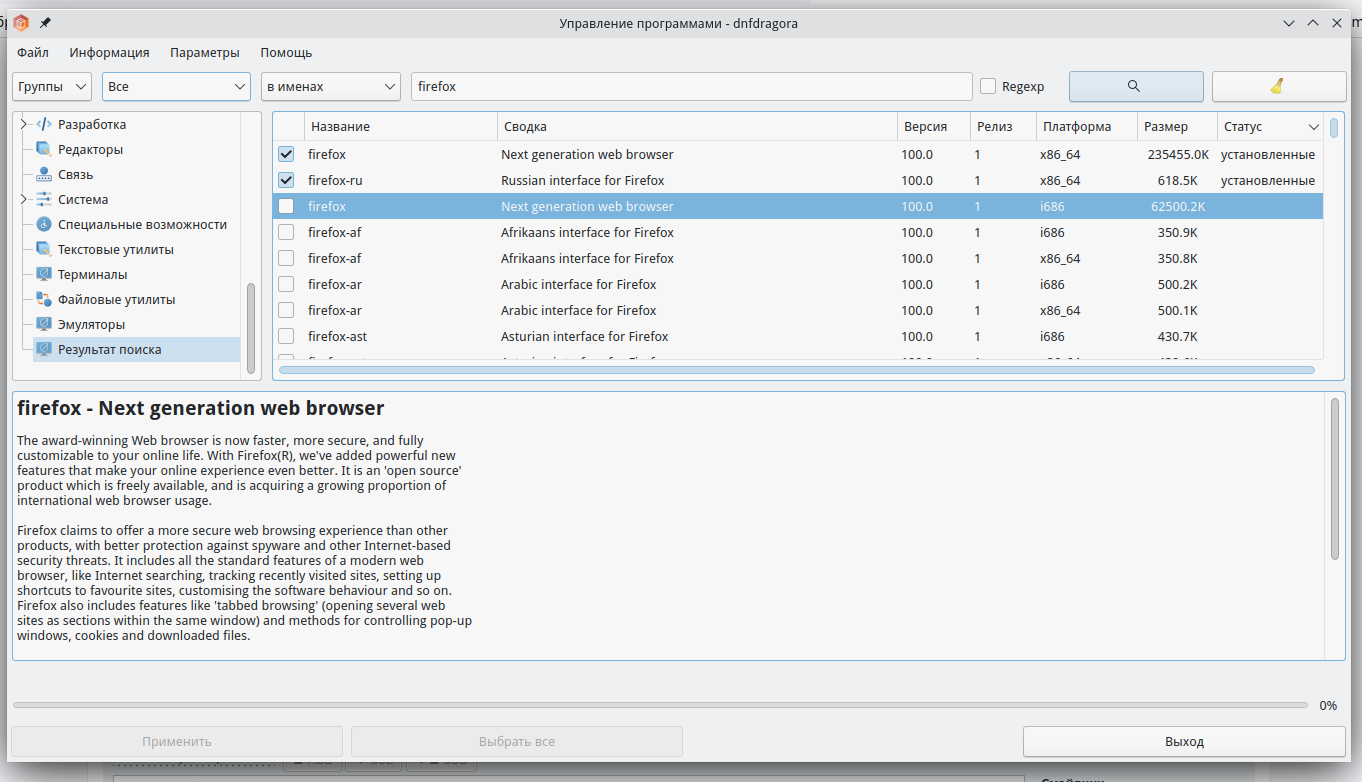Click the icon beside Текстовые утилиты
Viewport: 1362px width, 782px height.
[x=44, y=250]
